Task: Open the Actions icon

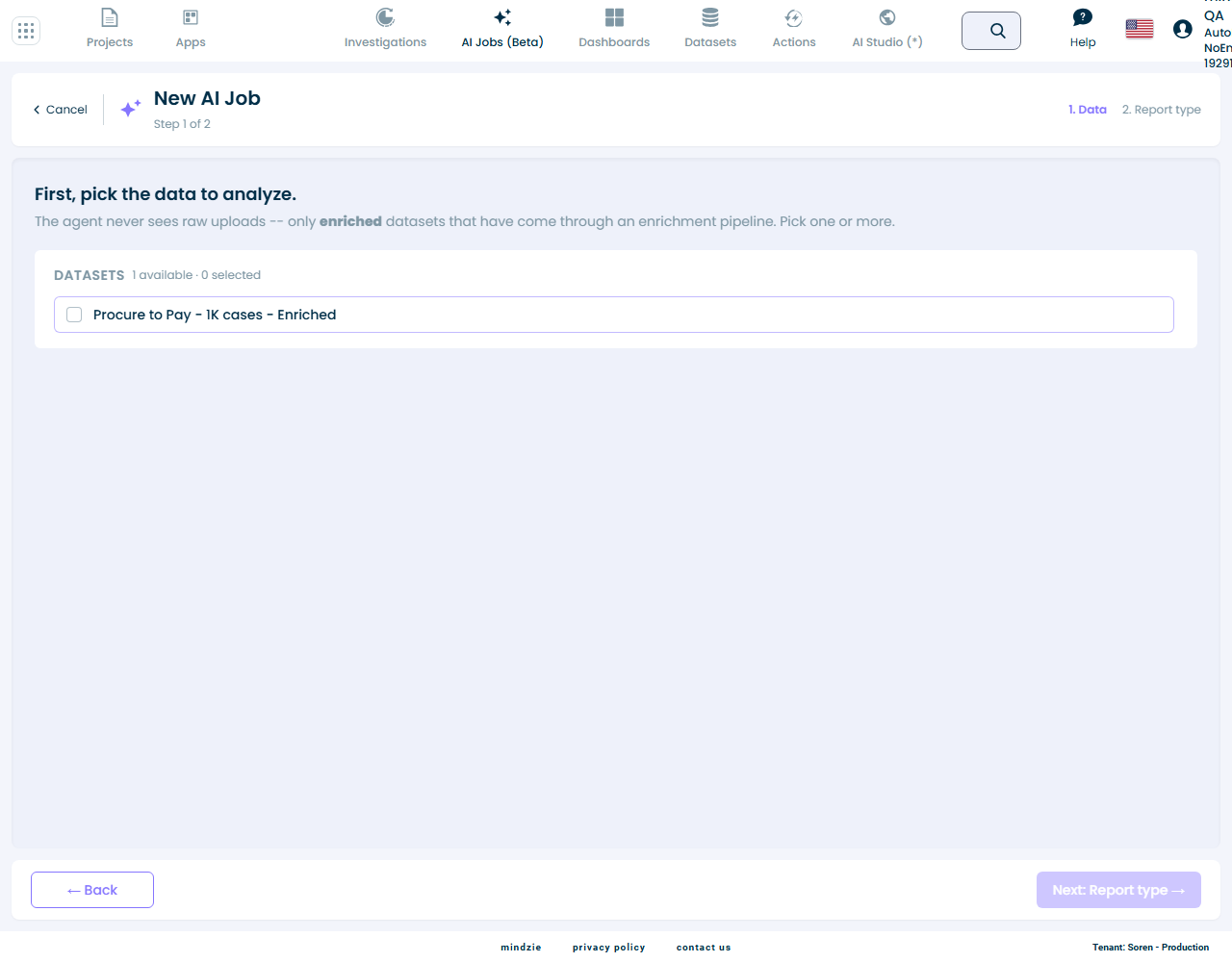Action: tap(794, 17)
